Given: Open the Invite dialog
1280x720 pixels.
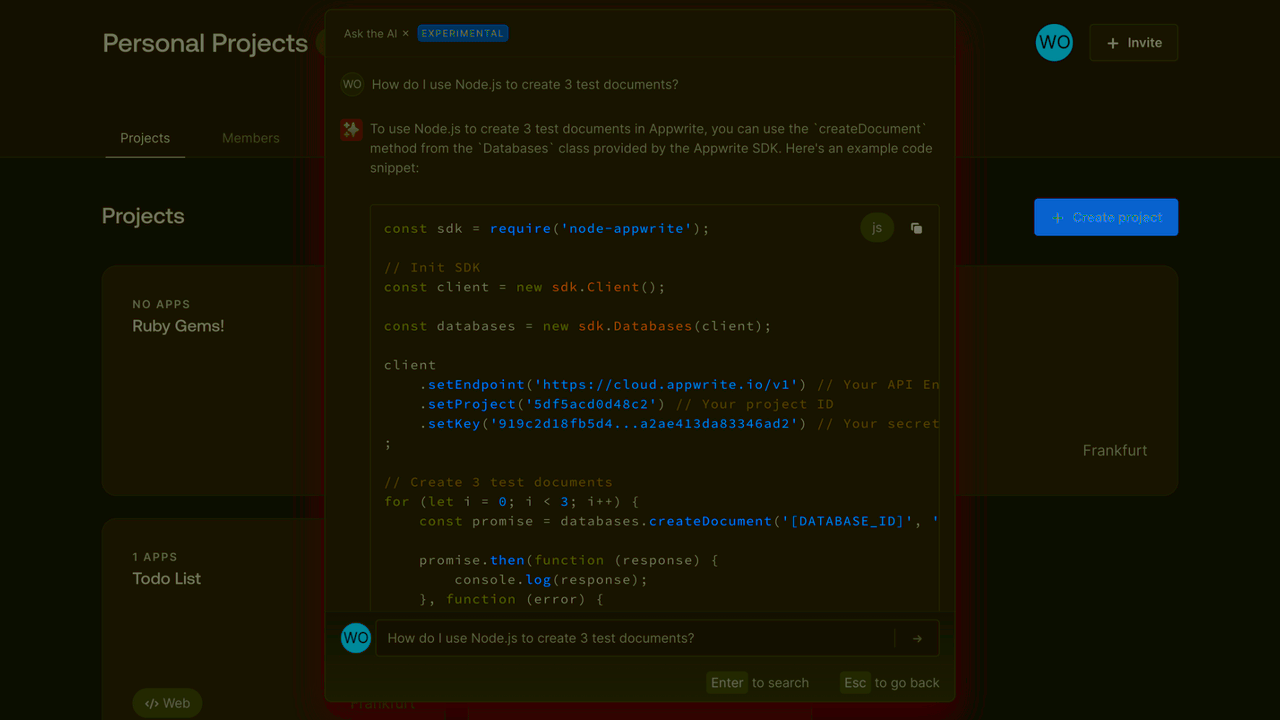Looking at the screenshot, I should 1133,42.
